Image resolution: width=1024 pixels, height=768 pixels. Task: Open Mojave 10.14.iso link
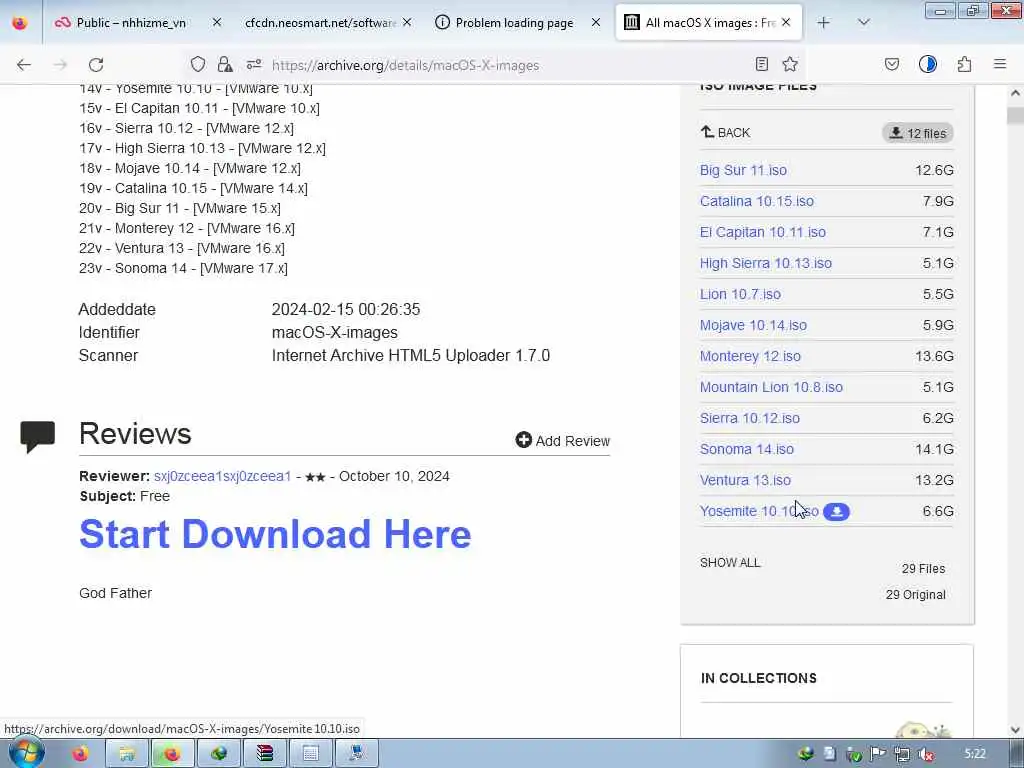tap(753, 325)
